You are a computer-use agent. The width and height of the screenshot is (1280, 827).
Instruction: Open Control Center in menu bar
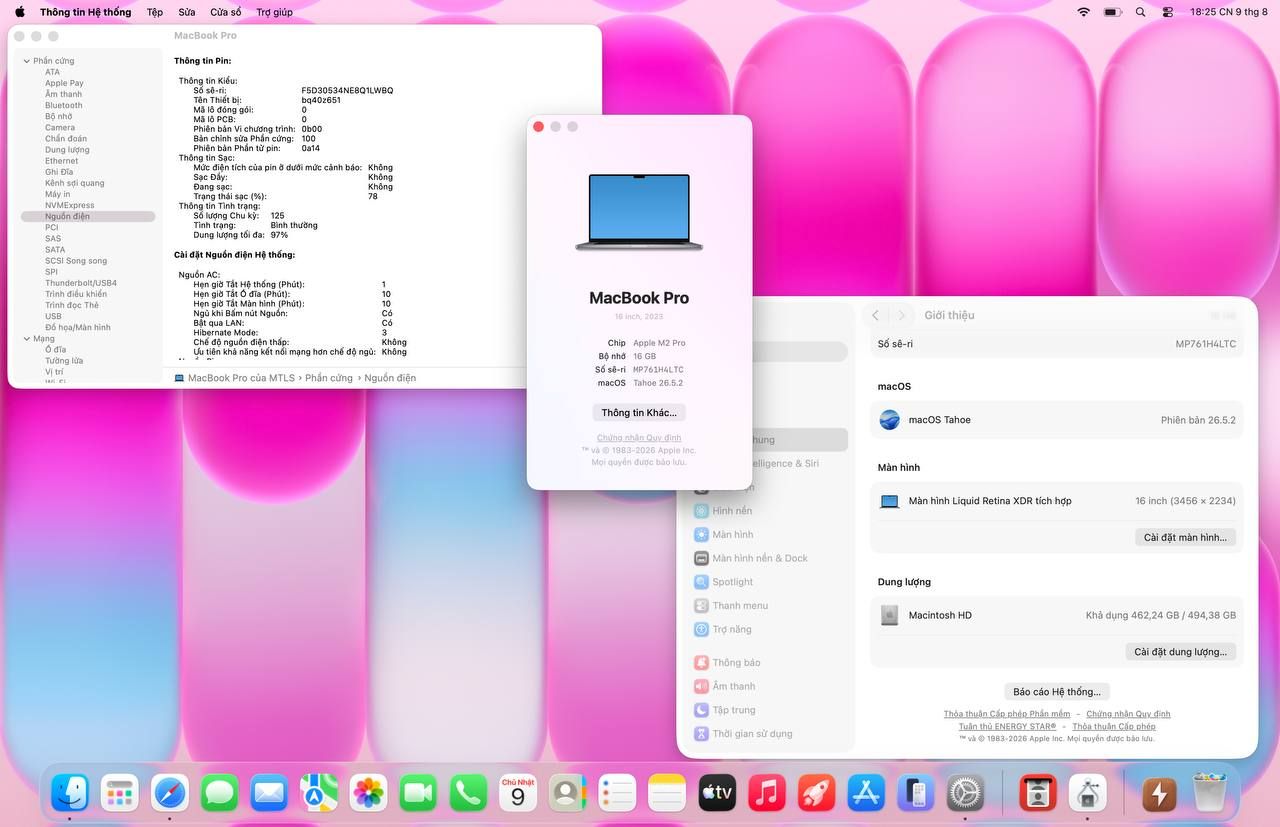coord(1168,12)
